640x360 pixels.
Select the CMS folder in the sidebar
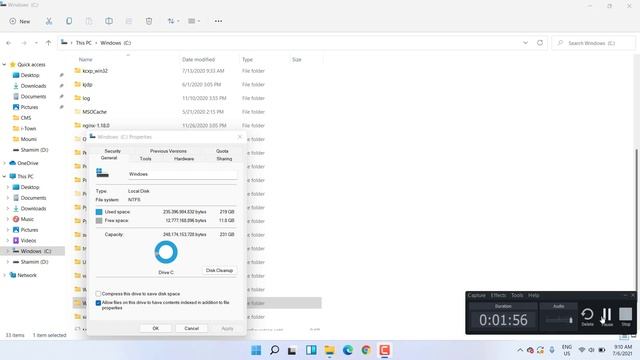(26, 118)
